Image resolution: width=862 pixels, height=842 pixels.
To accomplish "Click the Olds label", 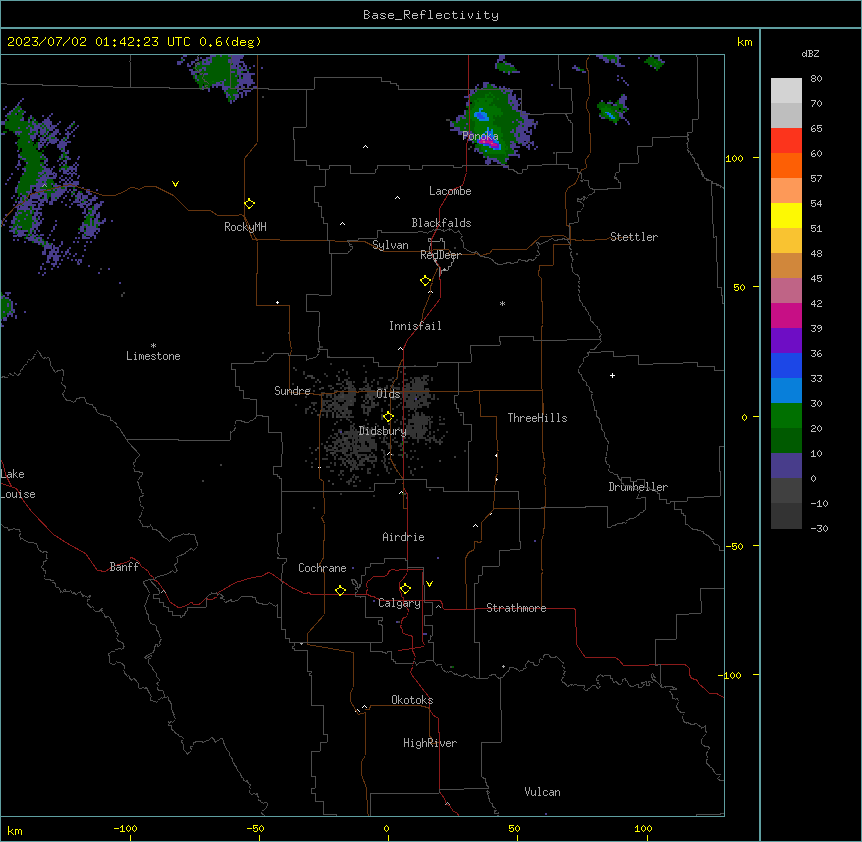I will (x=388, y=394).
